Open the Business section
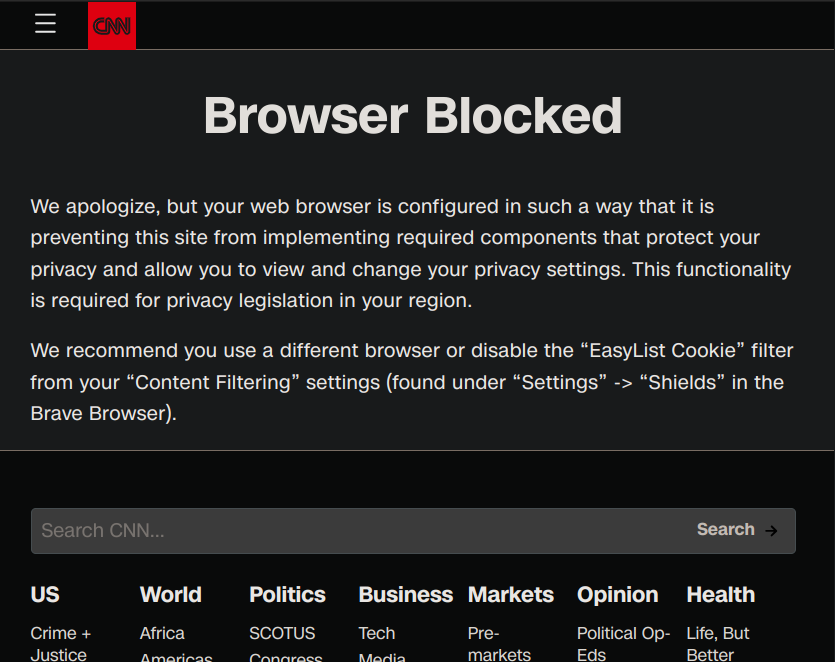The width and height of the screenshot is (835, 662). (x=405, y=595)
